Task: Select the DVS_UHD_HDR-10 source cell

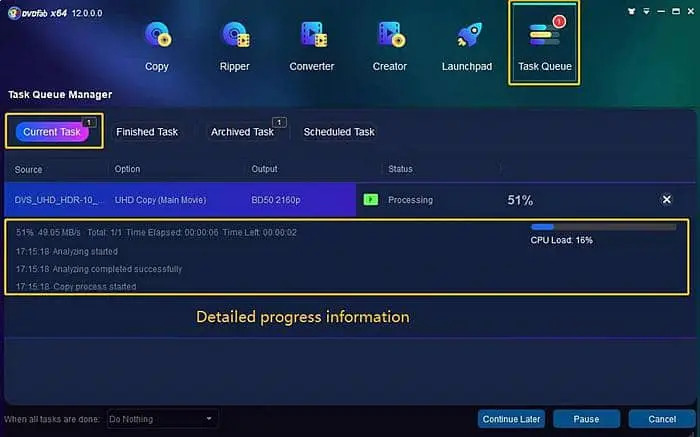Action: coord(58,200)
